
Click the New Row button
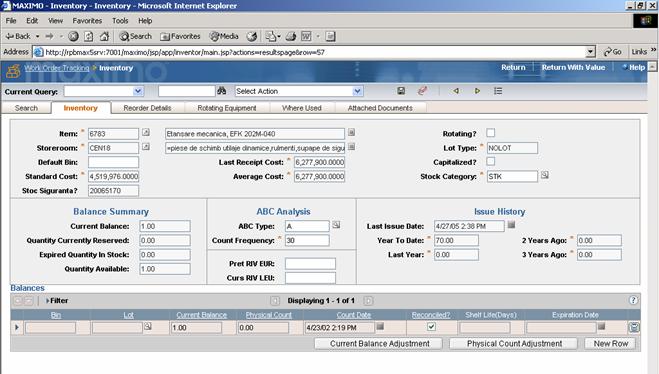coord(611,343)
